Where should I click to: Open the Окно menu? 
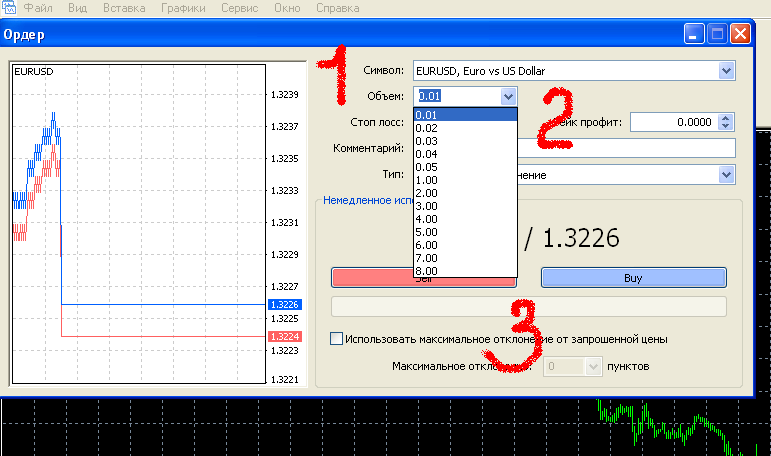click(x=287, y=8)
